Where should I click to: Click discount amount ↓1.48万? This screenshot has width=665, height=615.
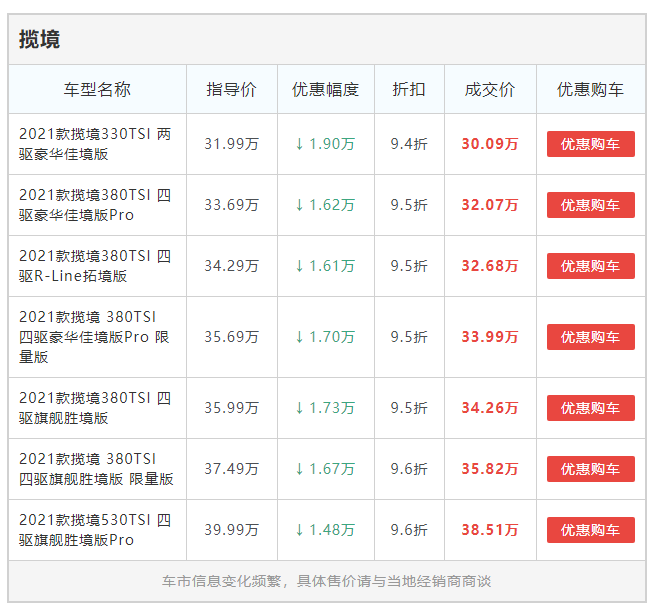tap(325, 530)
